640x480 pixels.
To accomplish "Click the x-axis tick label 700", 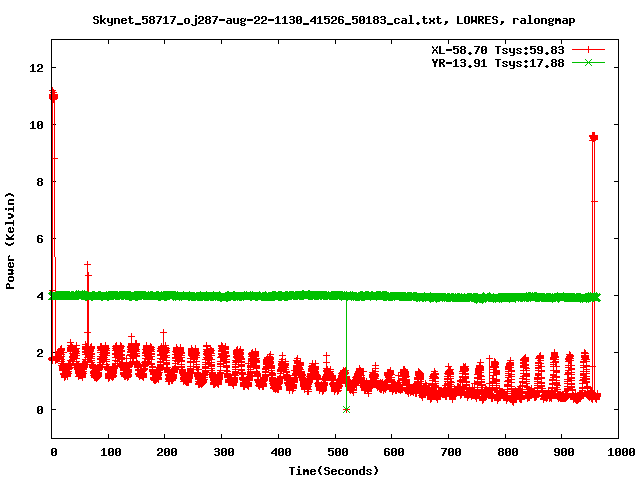I will coord(451,452).
